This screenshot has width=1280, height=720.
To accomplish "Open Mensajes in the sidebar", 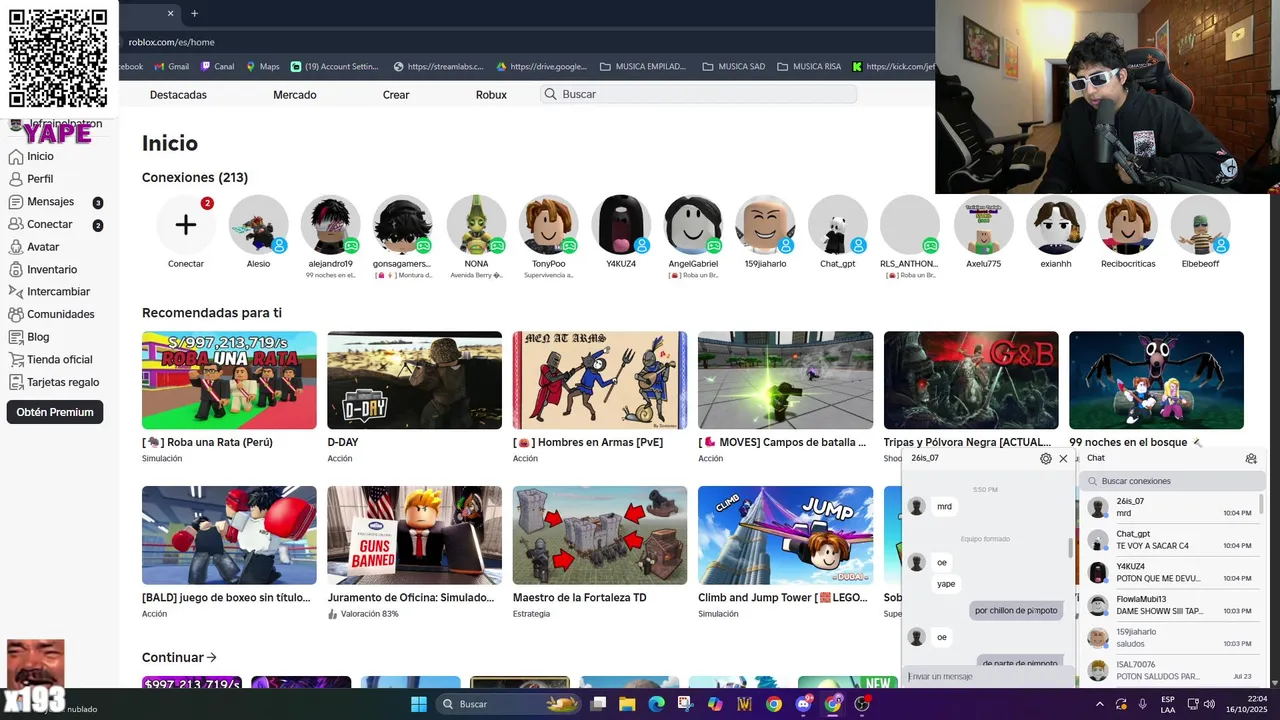I will coord(55,202).
